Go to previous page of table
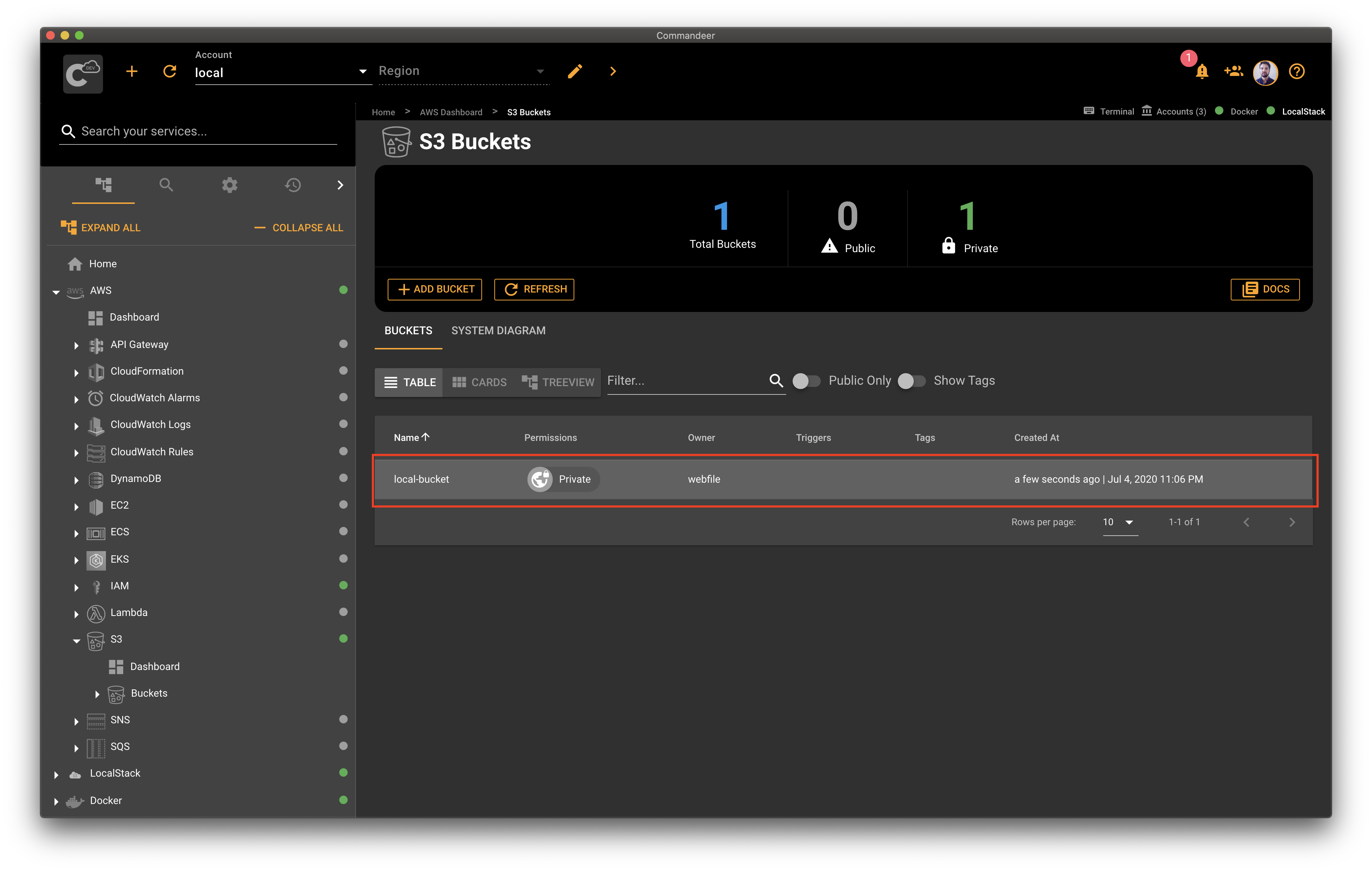This screenshot has height=871, width=1372. click(1246, 522)
